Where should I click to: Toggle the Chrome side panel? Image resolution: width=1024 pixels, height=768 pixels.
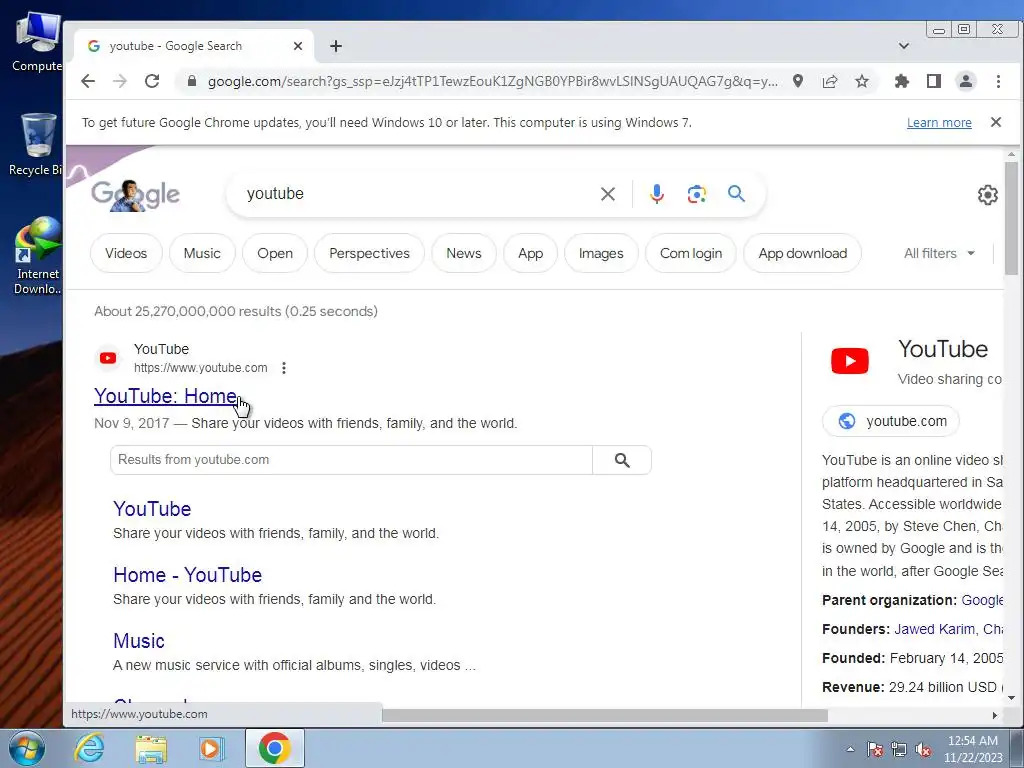(934, 81)
